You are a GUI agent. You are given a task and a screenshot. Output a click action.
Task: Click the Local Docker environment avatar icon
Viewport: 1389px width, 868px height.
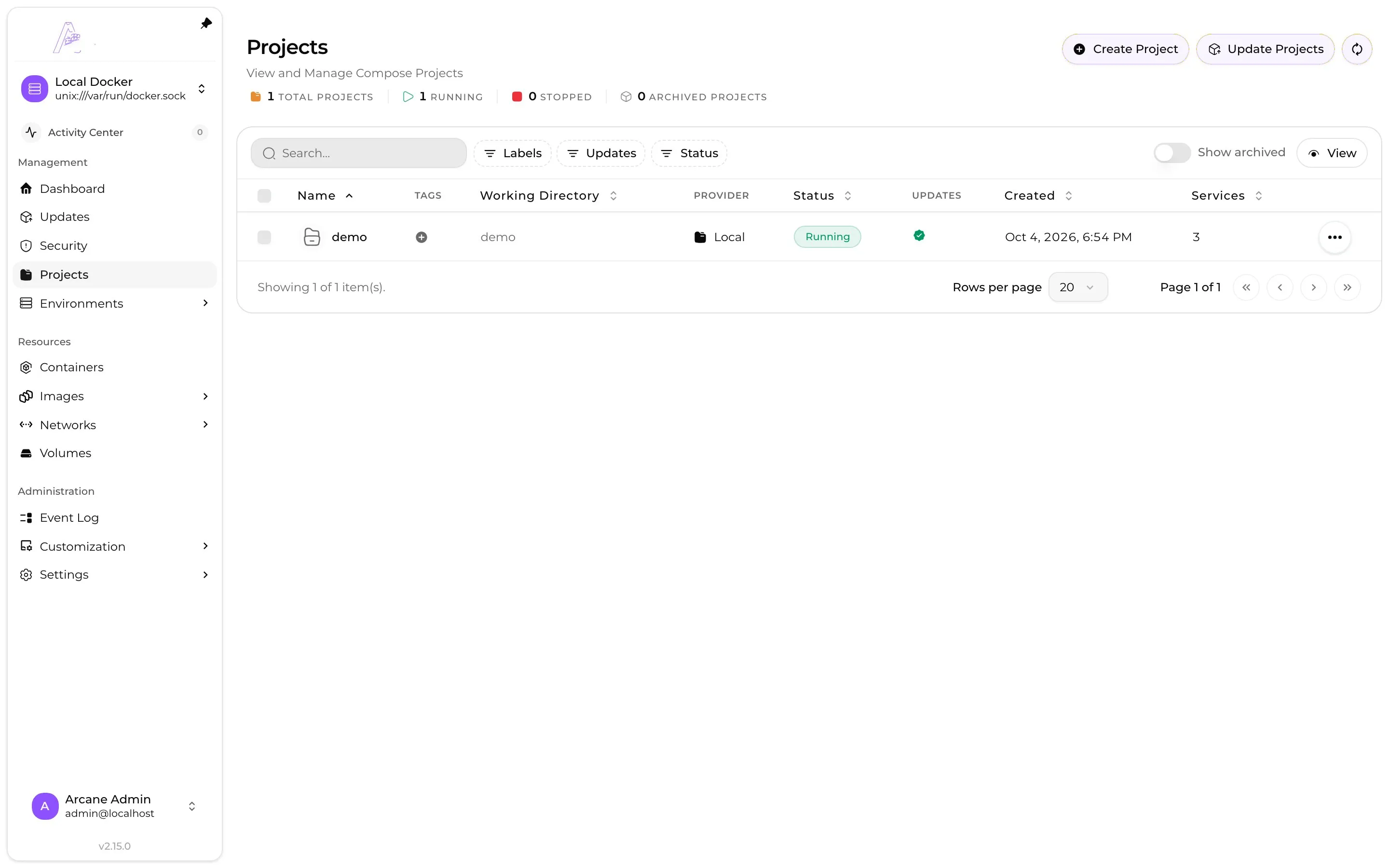click(34, 88)
